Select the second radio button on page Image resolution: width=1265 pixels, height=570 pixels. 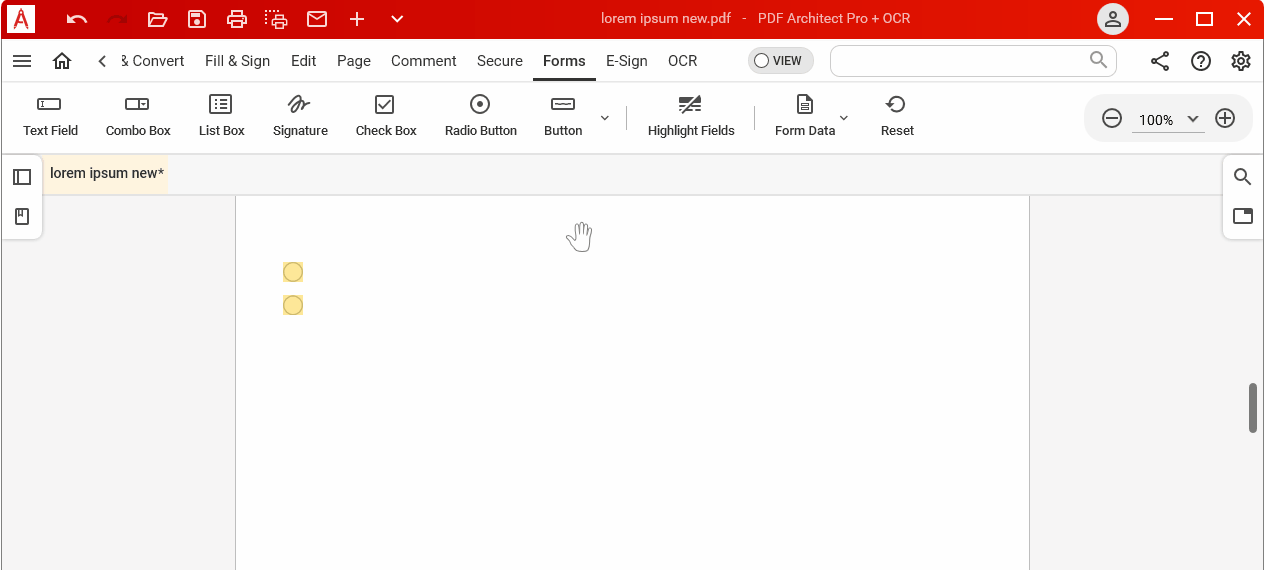[293, 305]
